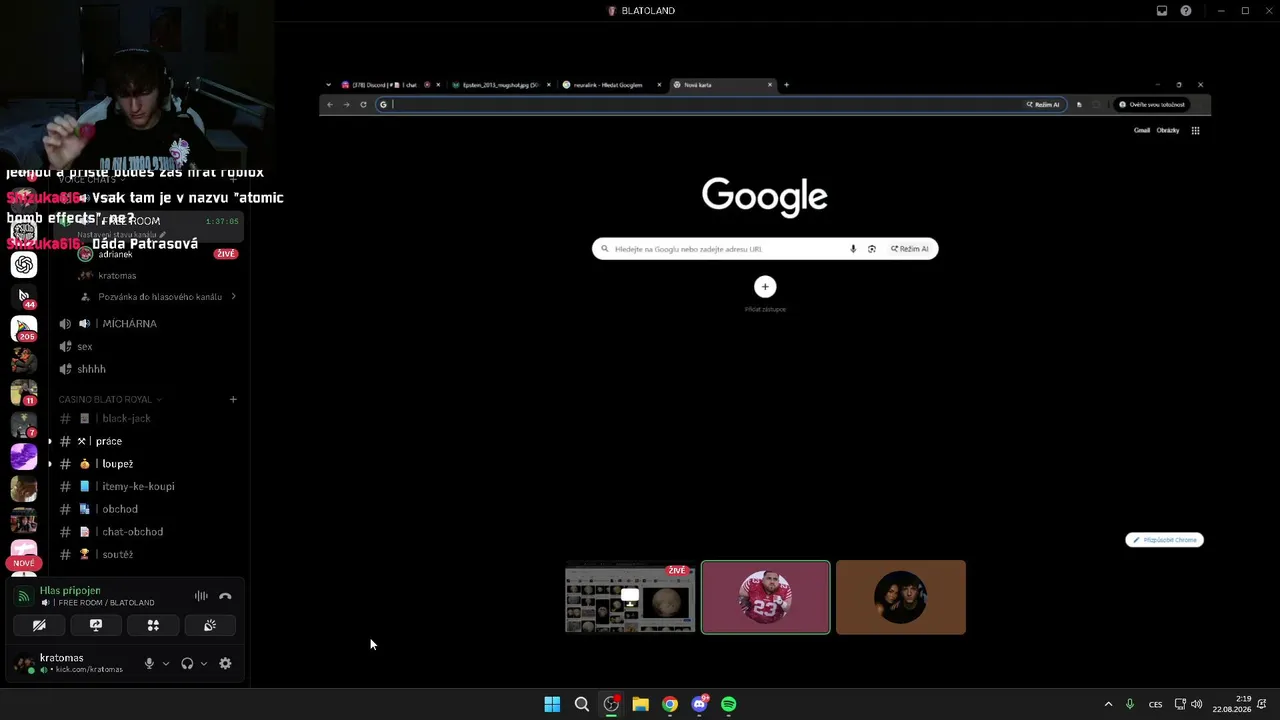Start voice search with microphone icon
The height and width of the screenshot is (720, 1280).
[x=853, y=249]
